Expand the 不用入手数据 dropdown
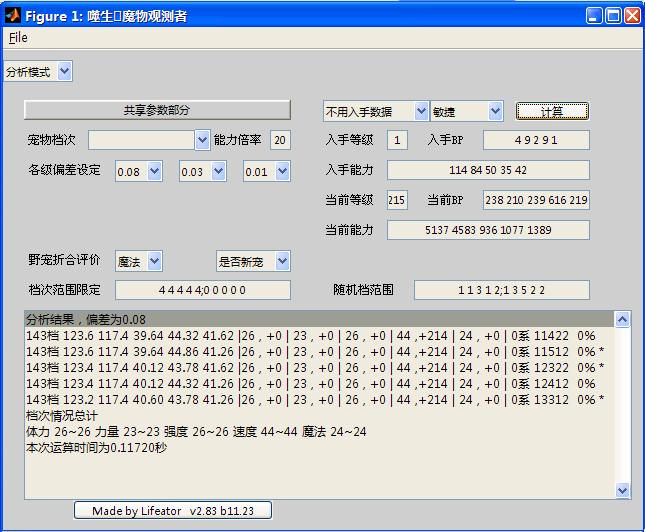 click(376, 111)
